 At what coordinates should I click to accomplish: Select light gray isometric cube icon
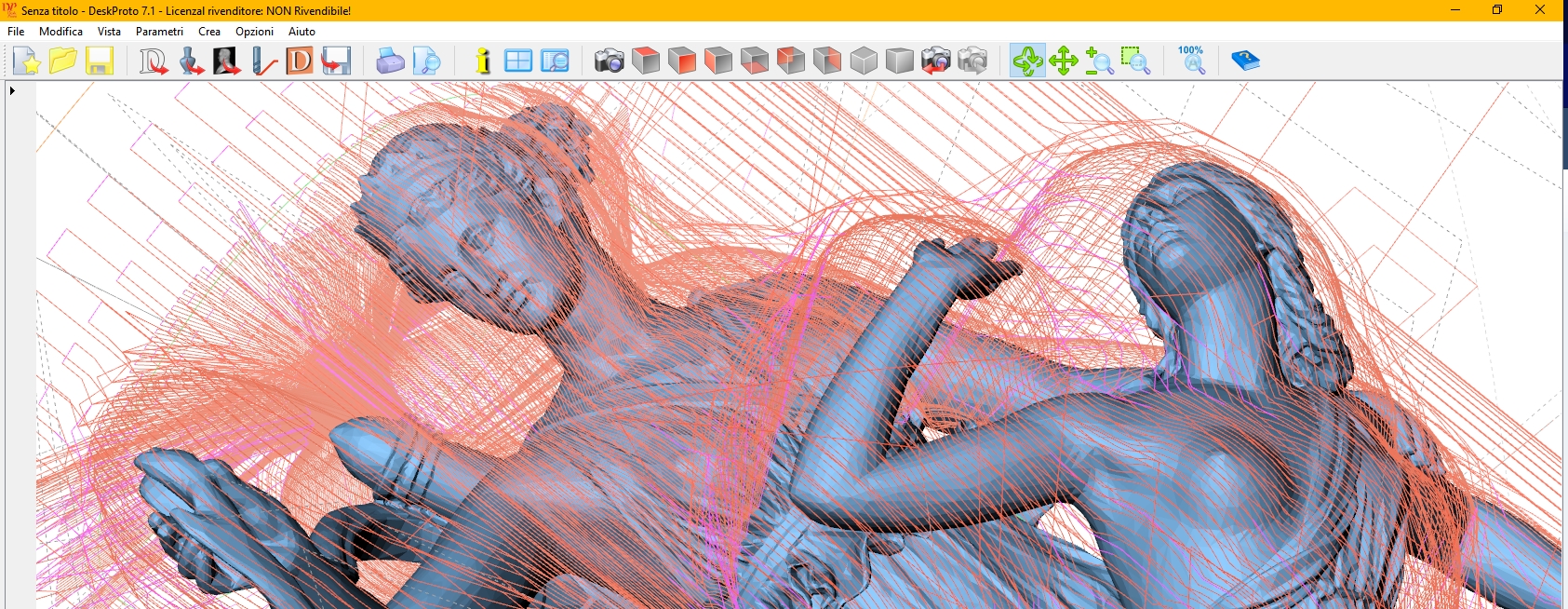(x=864, y=61)
